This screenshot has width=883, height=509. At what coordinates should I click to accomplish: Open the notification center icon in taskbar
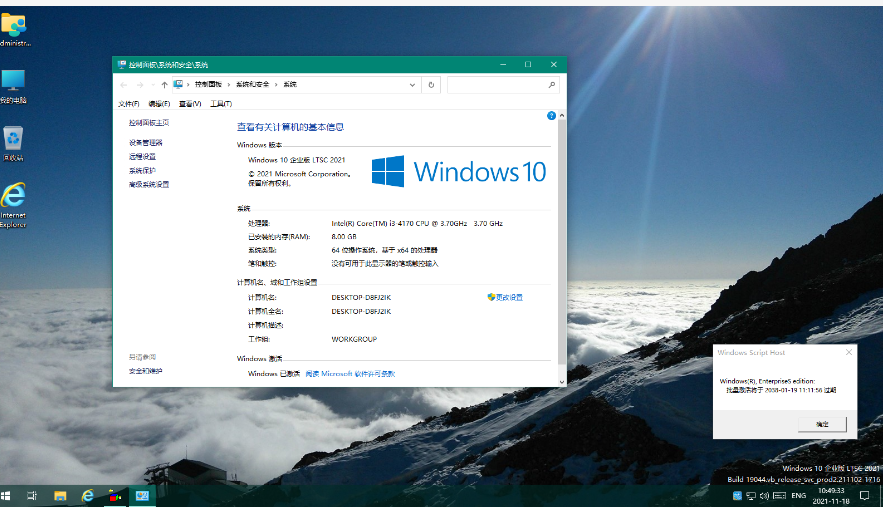pos(865,495)
